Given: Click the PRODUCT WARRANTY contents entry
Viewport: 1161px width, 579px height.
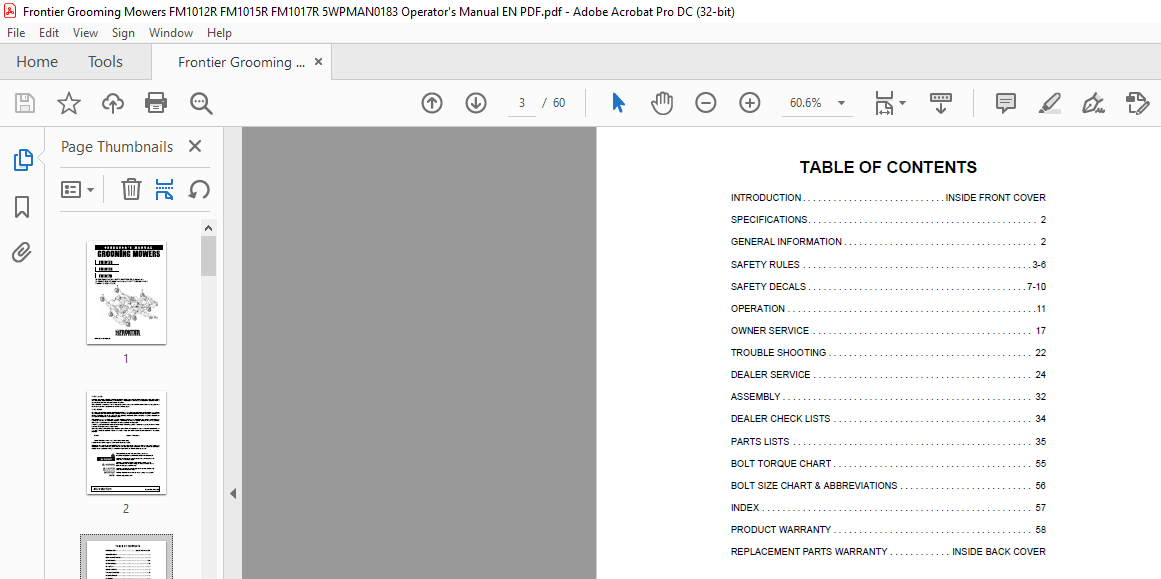Looking at the screenshot, I should point(888,529).
